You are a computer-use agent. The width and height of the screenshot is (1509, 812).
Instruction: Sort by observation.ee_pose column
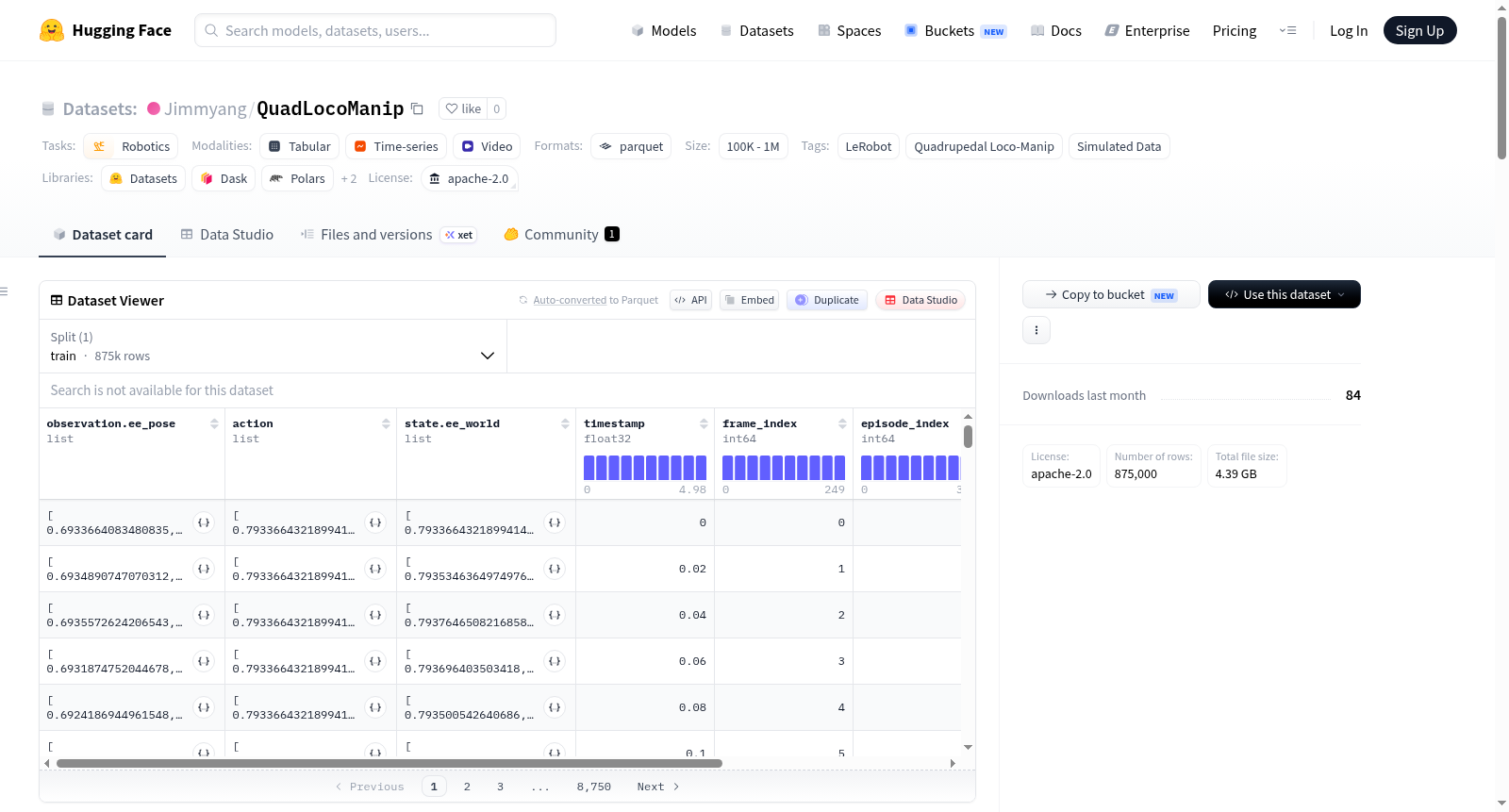pyautogui.click(x=214, y=423)
